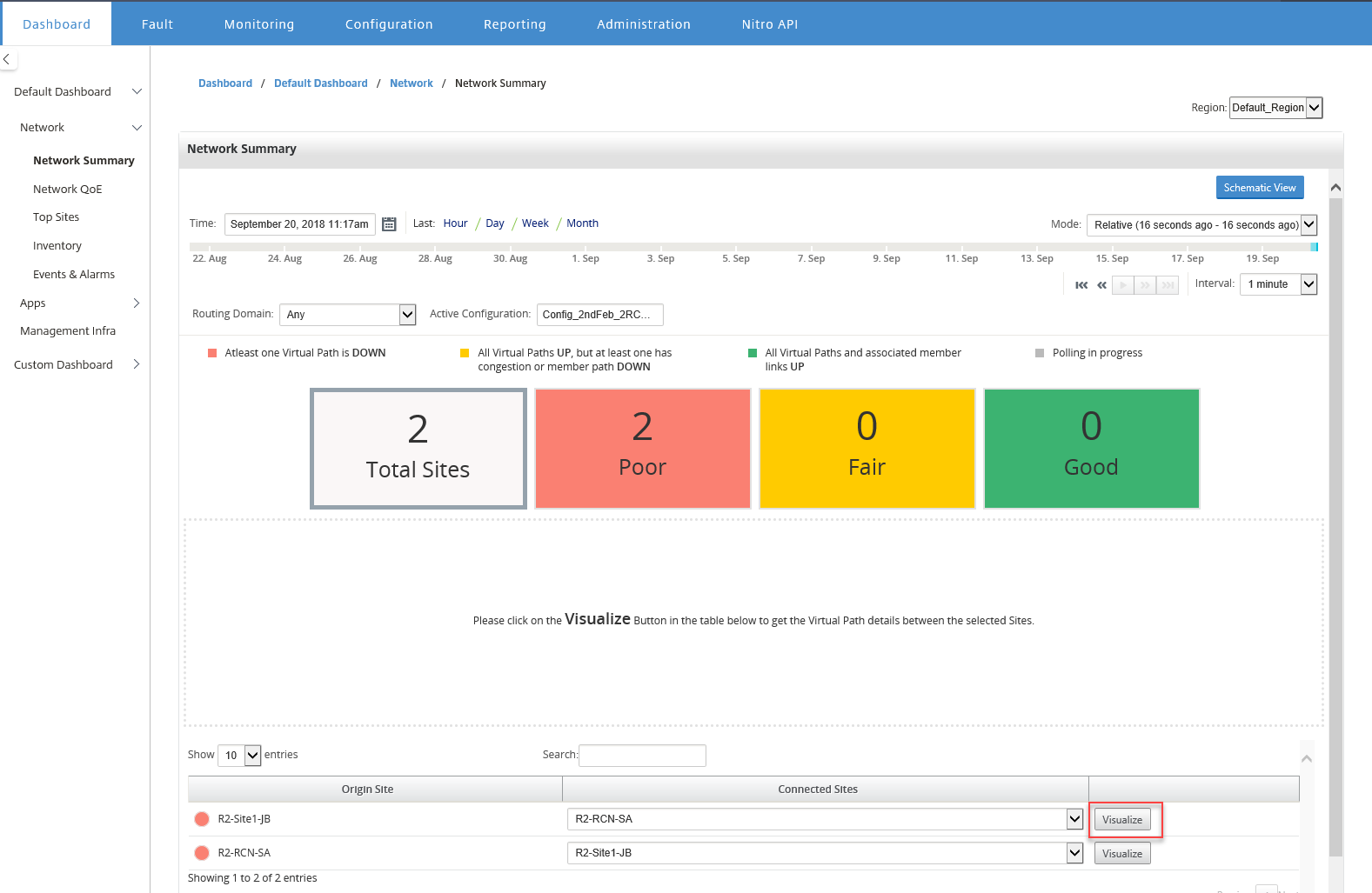Open the Interval 1 minute dropdown
The width and height of the screenshot is (1372, 893).
pyautogui.click(x=1279, y=284)
